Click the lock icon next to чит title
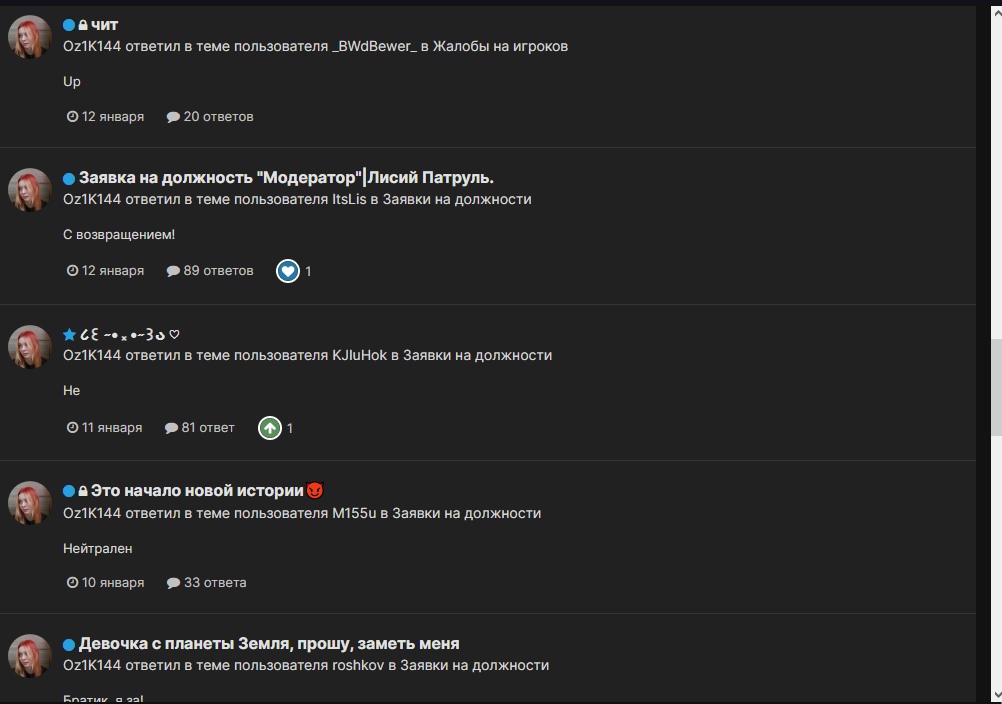Image resolution: width=1002 pixels, height=704 pixels. click(83, 25)
